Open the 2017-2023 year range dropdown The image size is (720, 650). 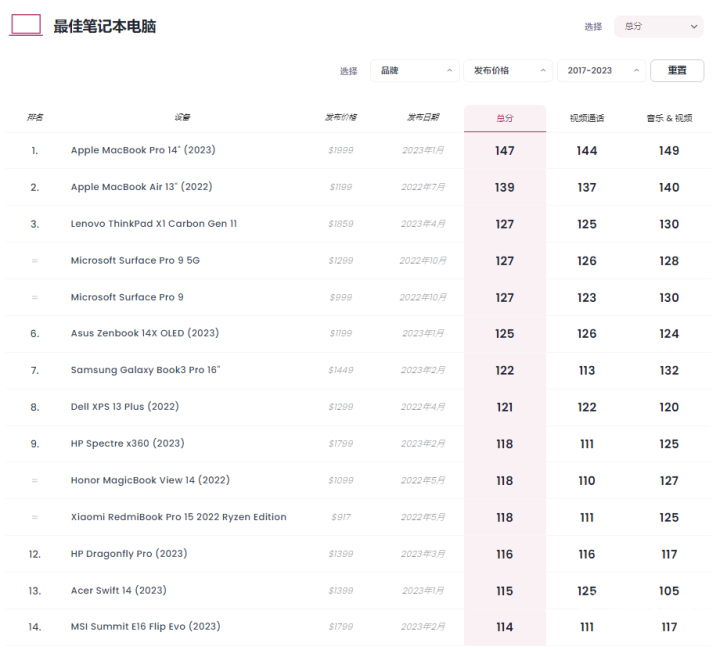602,71
